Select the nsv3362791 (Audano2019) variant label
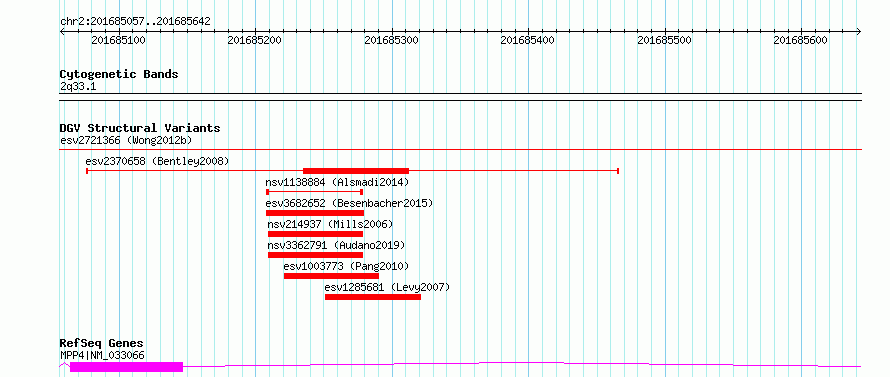 337,245
